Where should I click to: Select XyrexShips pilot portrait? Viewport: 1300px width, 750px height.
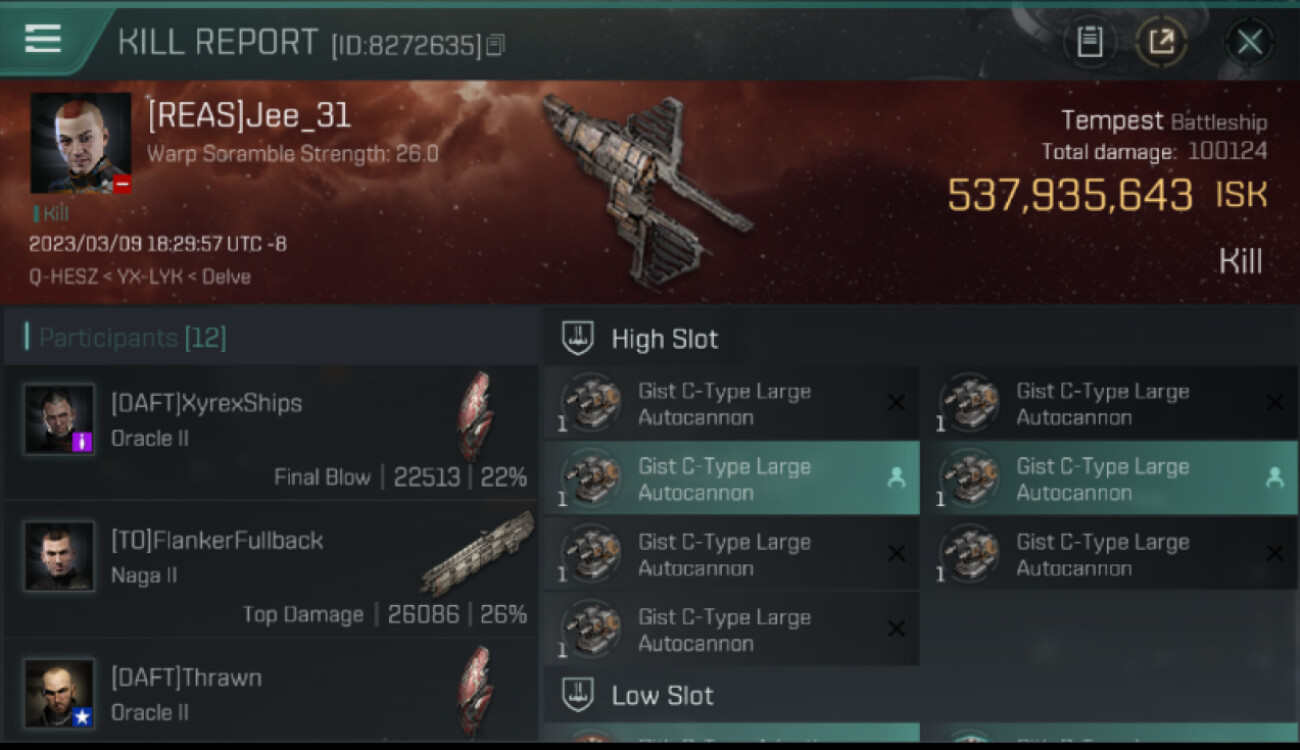(x=60, y=419)
